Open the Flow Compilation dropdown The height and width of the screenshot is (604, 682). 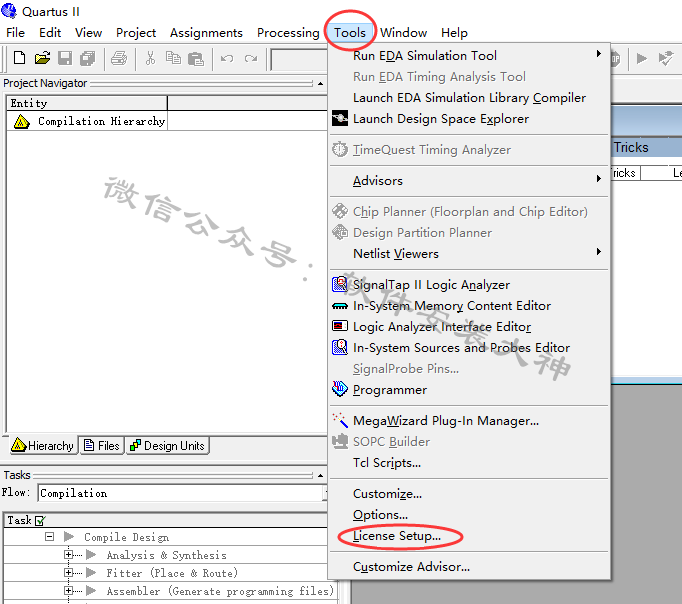coord(324,493)
